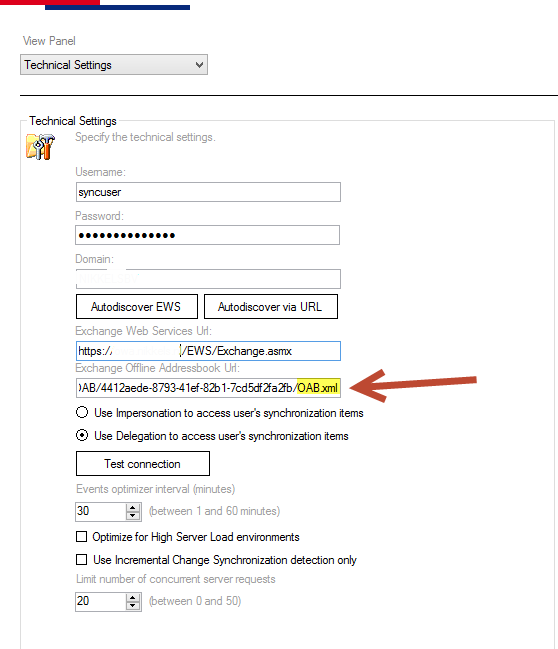Increase concurrent server requests limit up arrow
The height and width of the screenshot is (649, 558).
tap(132, 597)
